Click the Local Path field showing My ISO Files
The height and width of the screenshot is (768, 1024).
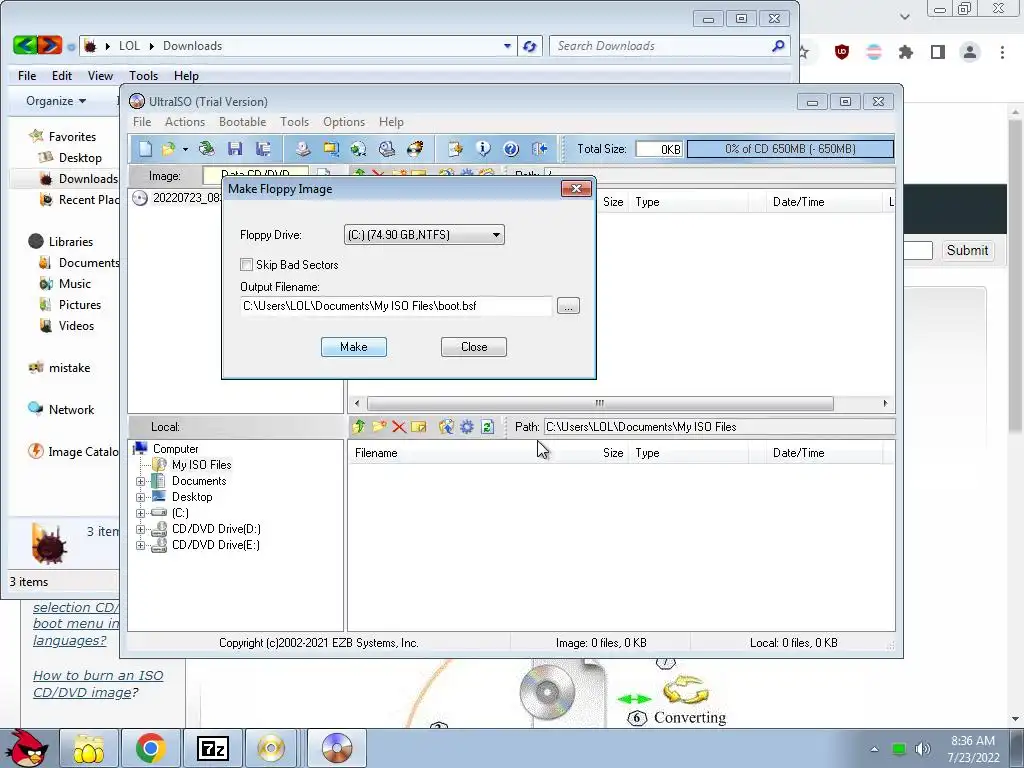click(x=719, y=427)
